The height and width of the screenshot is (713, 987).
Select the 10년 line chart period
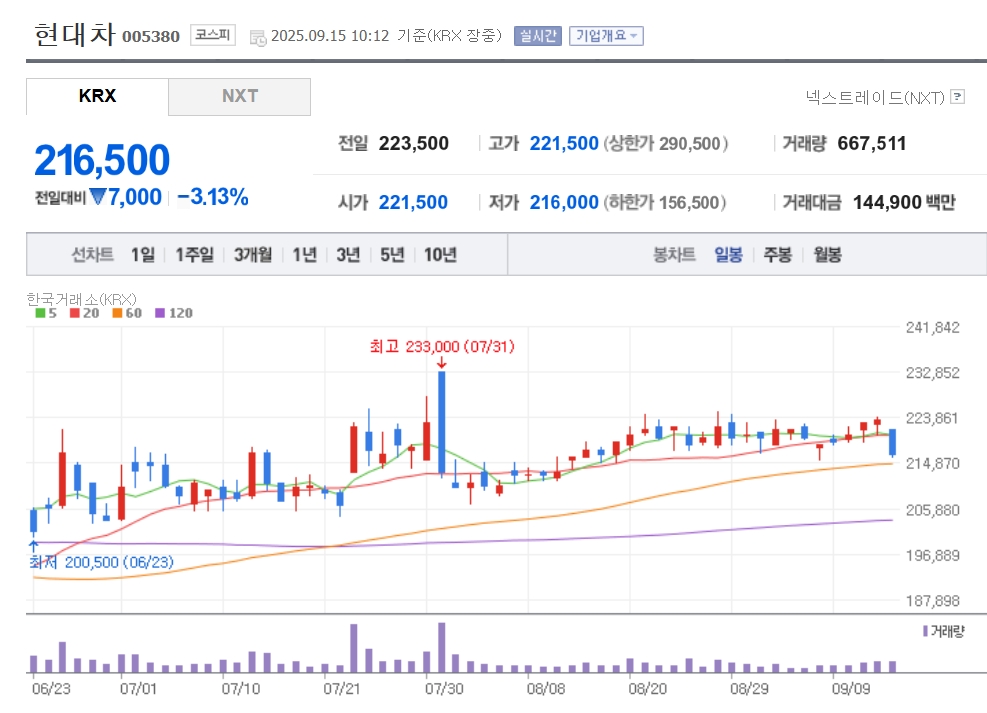(x=440, y=254)
